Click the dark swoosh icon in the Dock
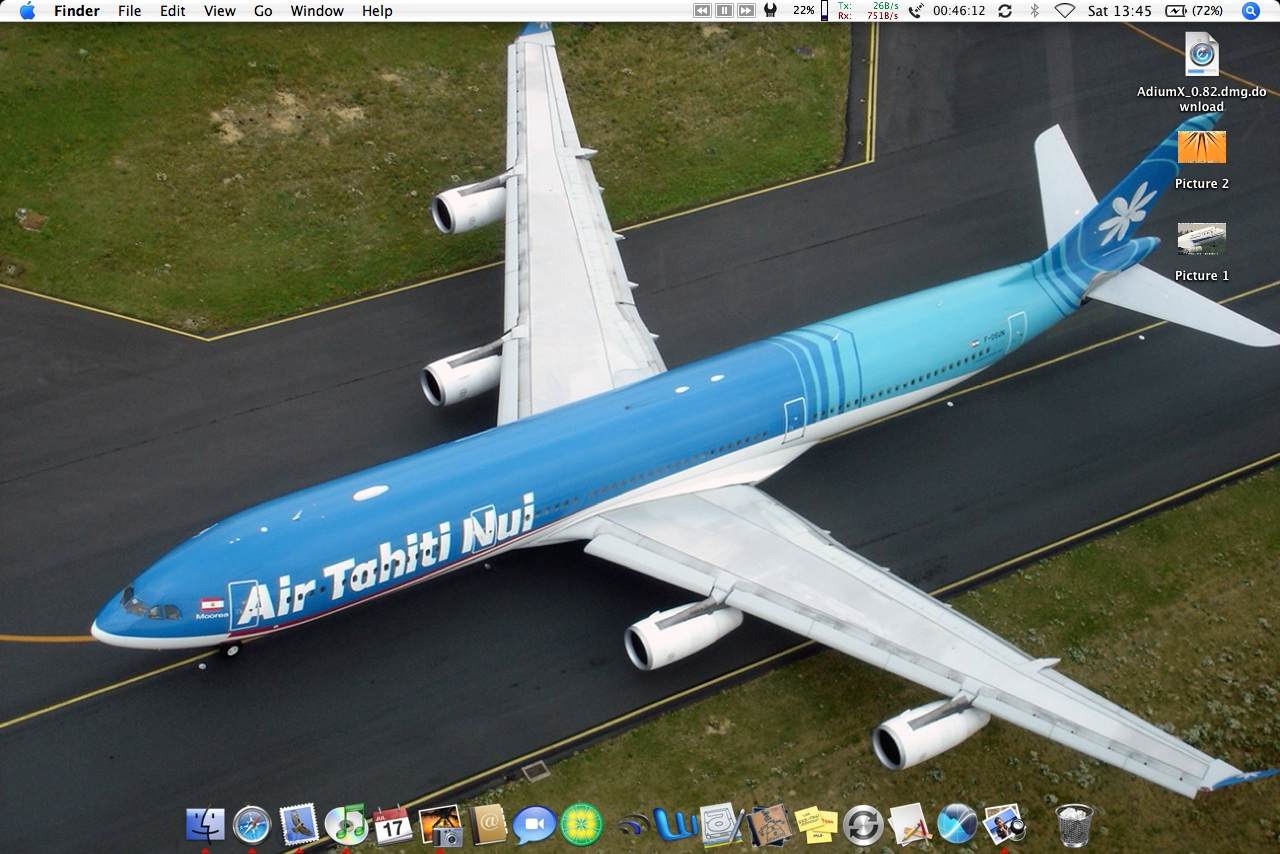Image resolution: width=1280 pixels, height=854 pixels. [633, 826]
